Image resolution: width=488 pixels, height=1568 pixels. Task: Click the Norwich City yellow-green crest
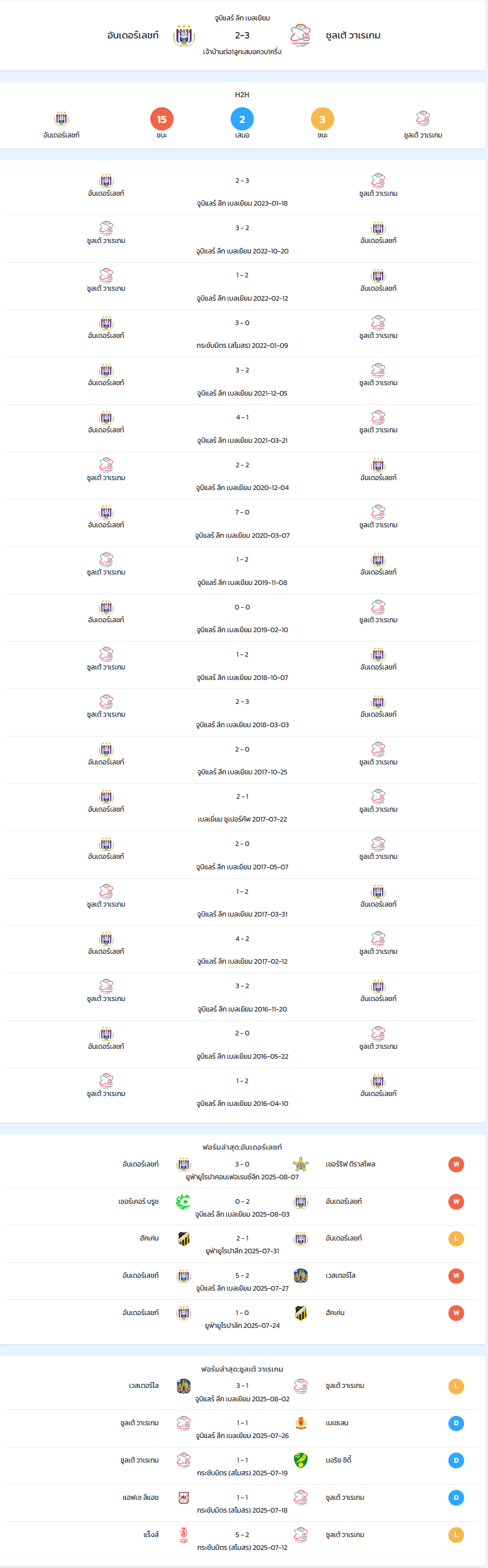300,1460
